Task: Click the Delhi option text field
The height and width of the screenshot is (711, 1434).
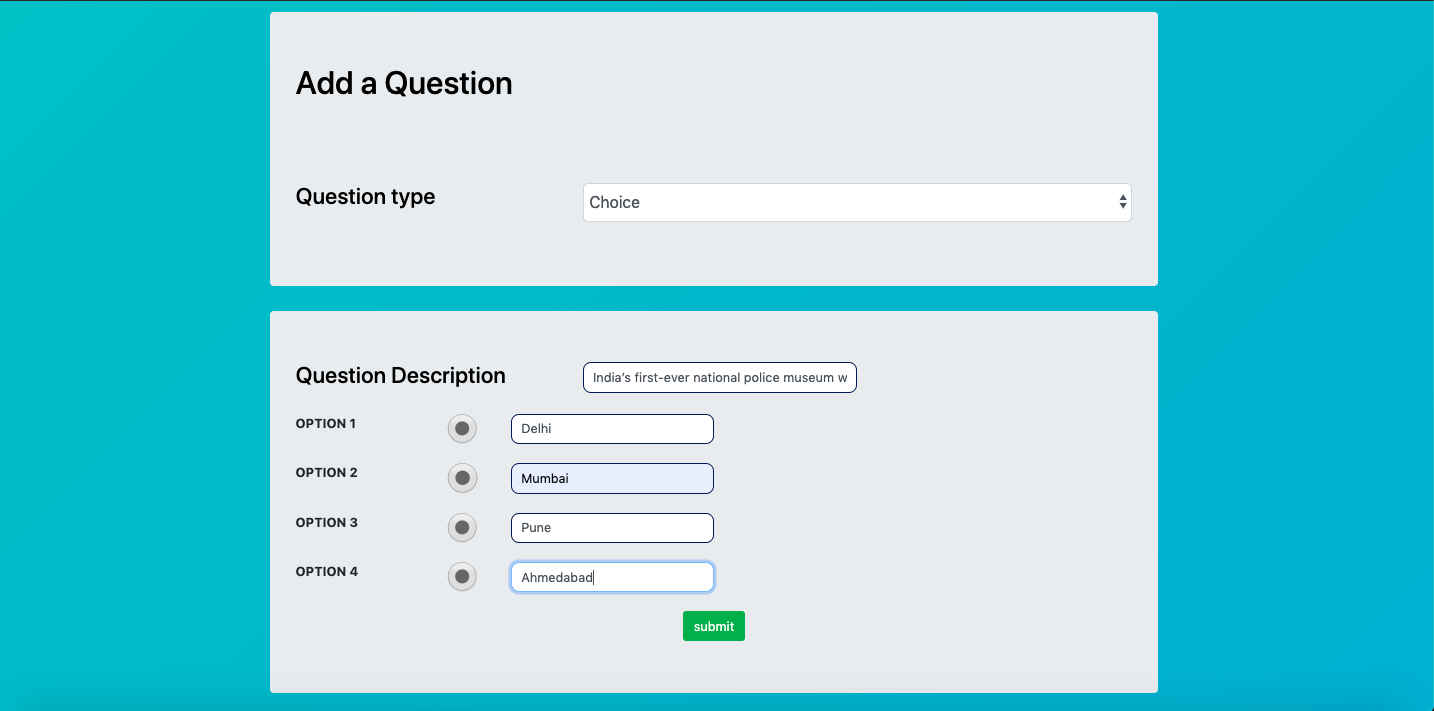Action: coord(612,429)
